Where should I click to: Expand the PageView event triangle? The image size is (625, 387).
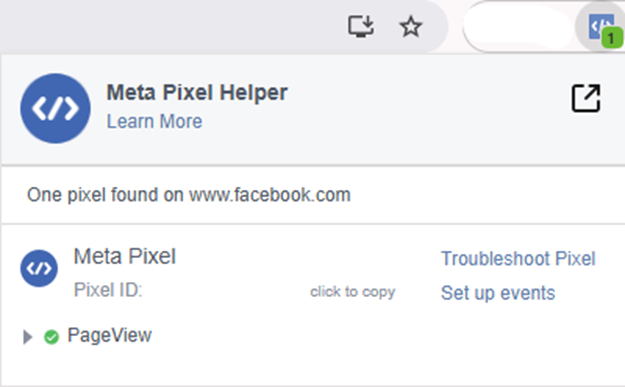click(x=28, y=337)
